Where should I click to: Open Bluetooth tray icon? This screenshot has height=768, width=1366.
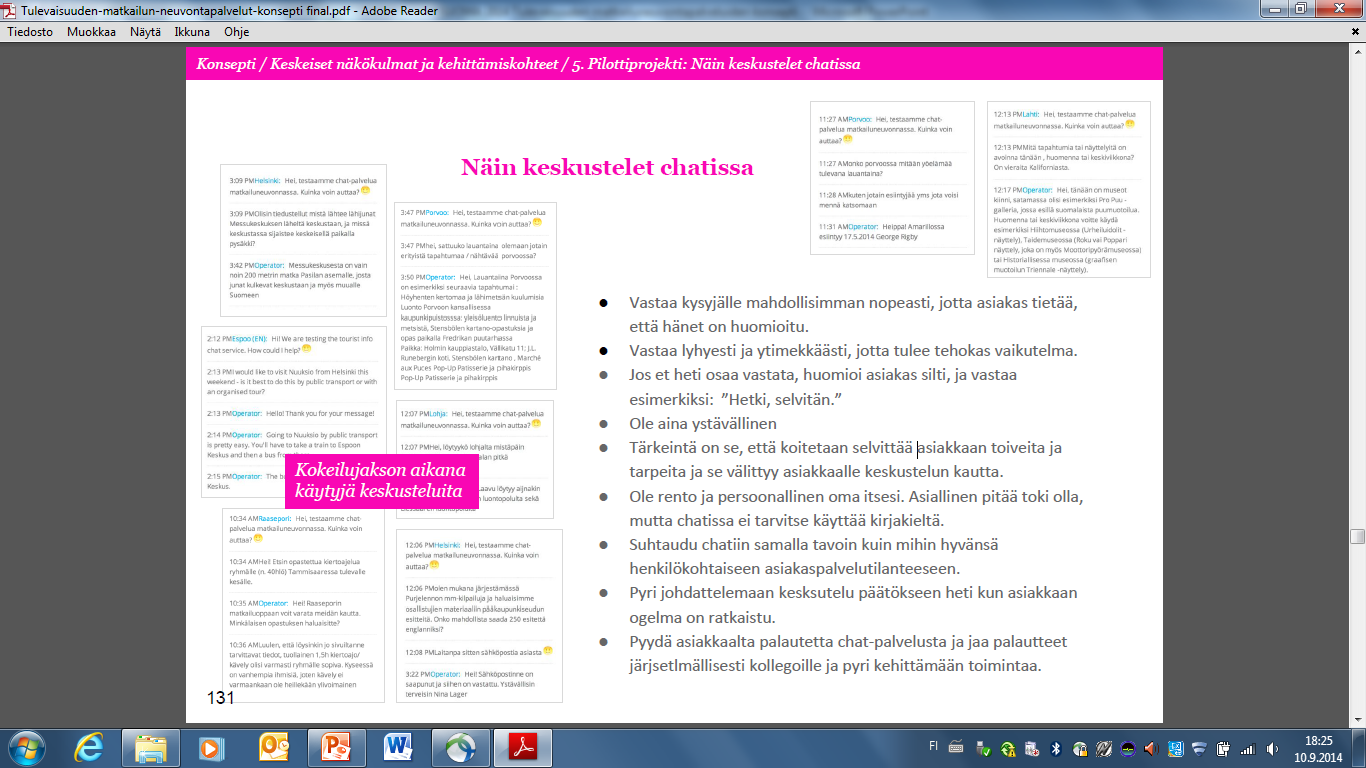[x=1055, y=748]
